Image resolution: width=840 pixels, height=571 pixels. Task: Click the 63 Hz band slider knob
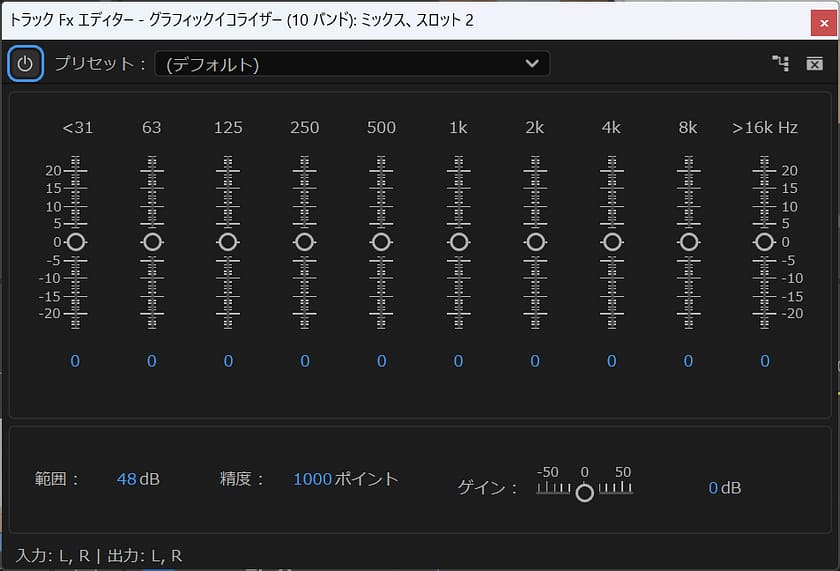tap(152, 242)
